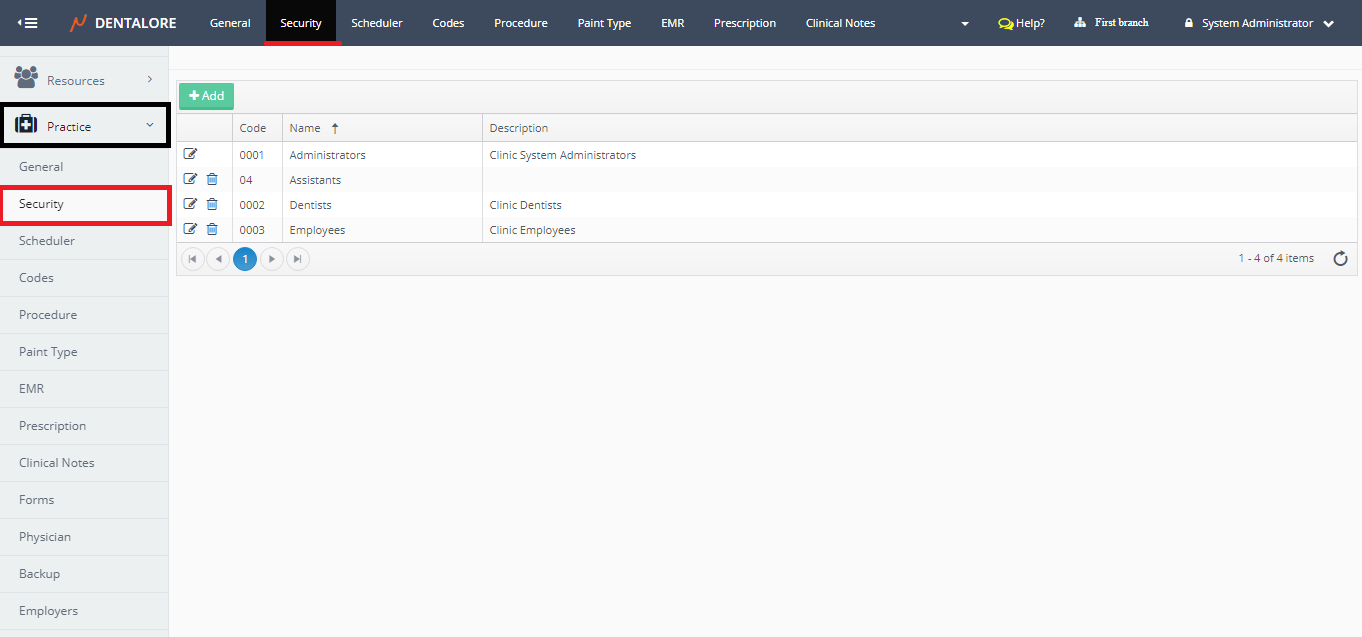Refresh the grid using reload icon
This screenshot has height=637, width=1362.
click(x=1340, y=259)
